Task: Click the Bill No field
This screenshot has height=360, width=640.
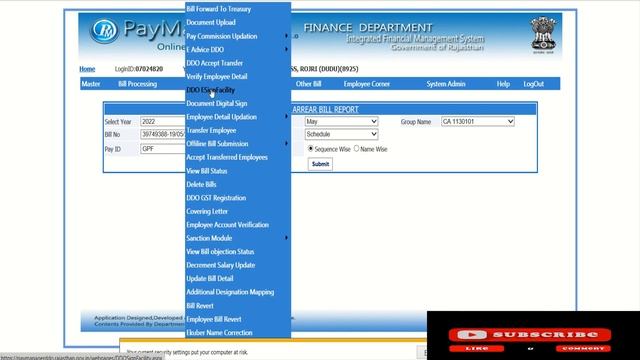Action: click(x=163, y=134)
